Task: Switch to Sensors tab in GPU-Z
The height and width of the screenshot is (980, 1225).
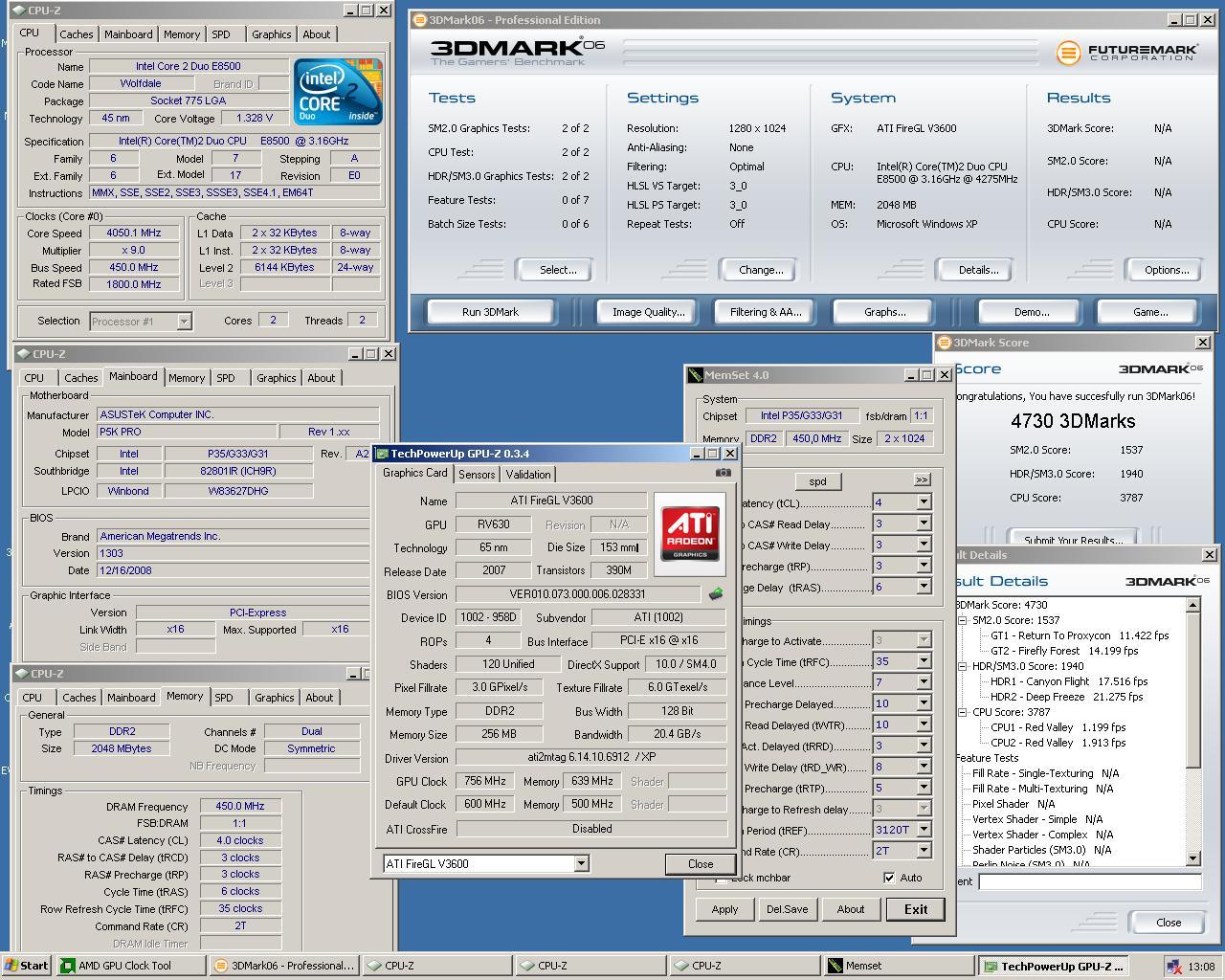Action: pos(477,475)
